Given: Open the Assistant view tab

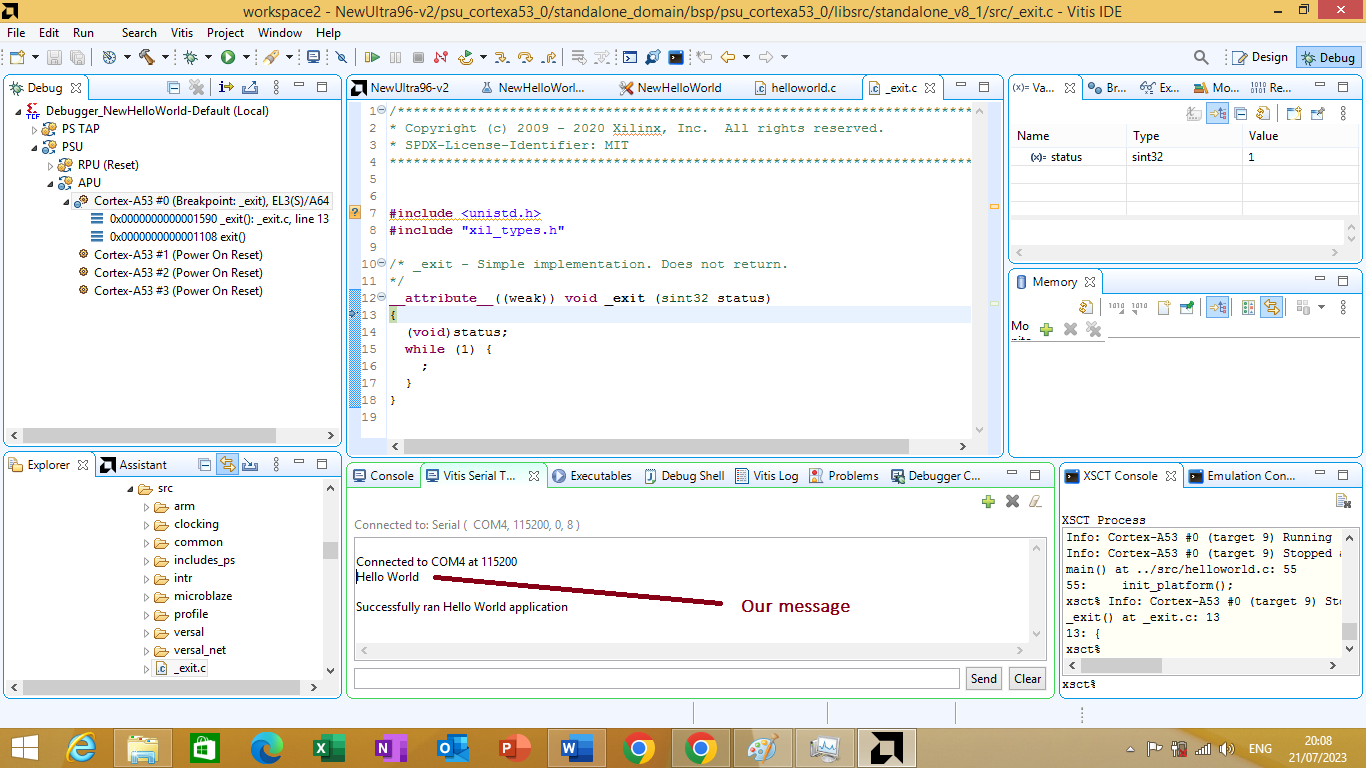Looking at the screenshot, I should tap(134, 464).
